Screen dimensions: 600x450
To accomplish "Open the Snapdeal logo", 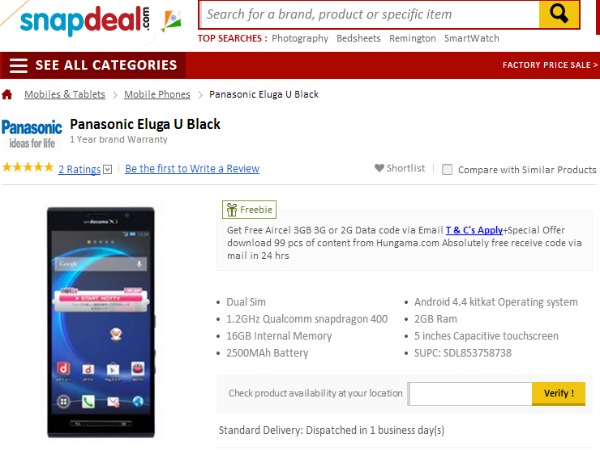I will pos(85,20).
